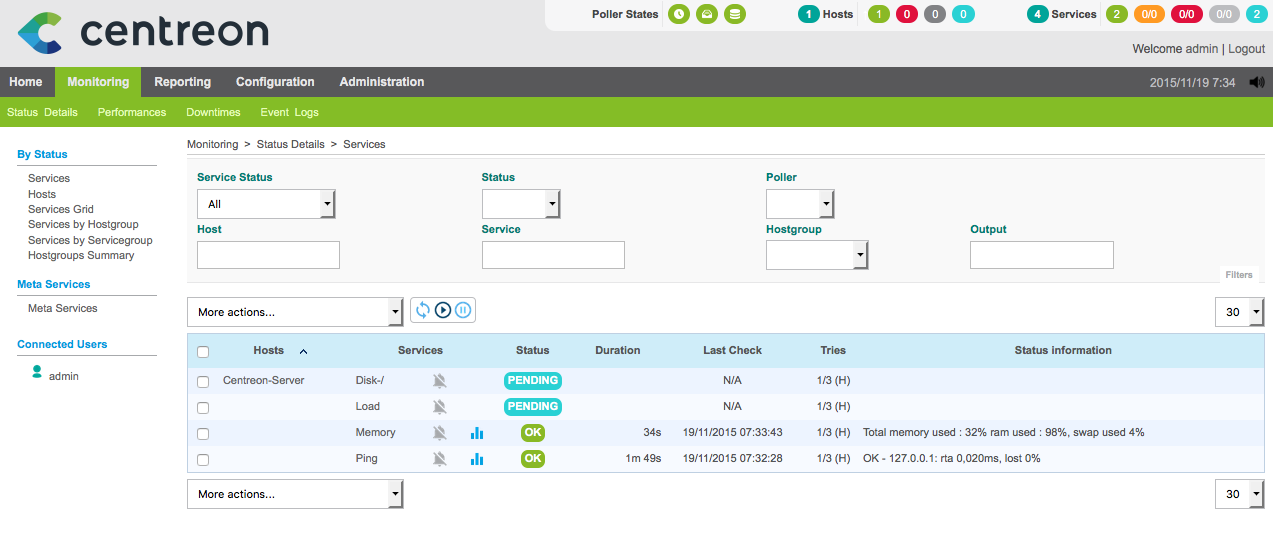Check the box for the Centreon-Server Disk-/ row
Screen dimensions: 1273x537
[x=203, y=382]
